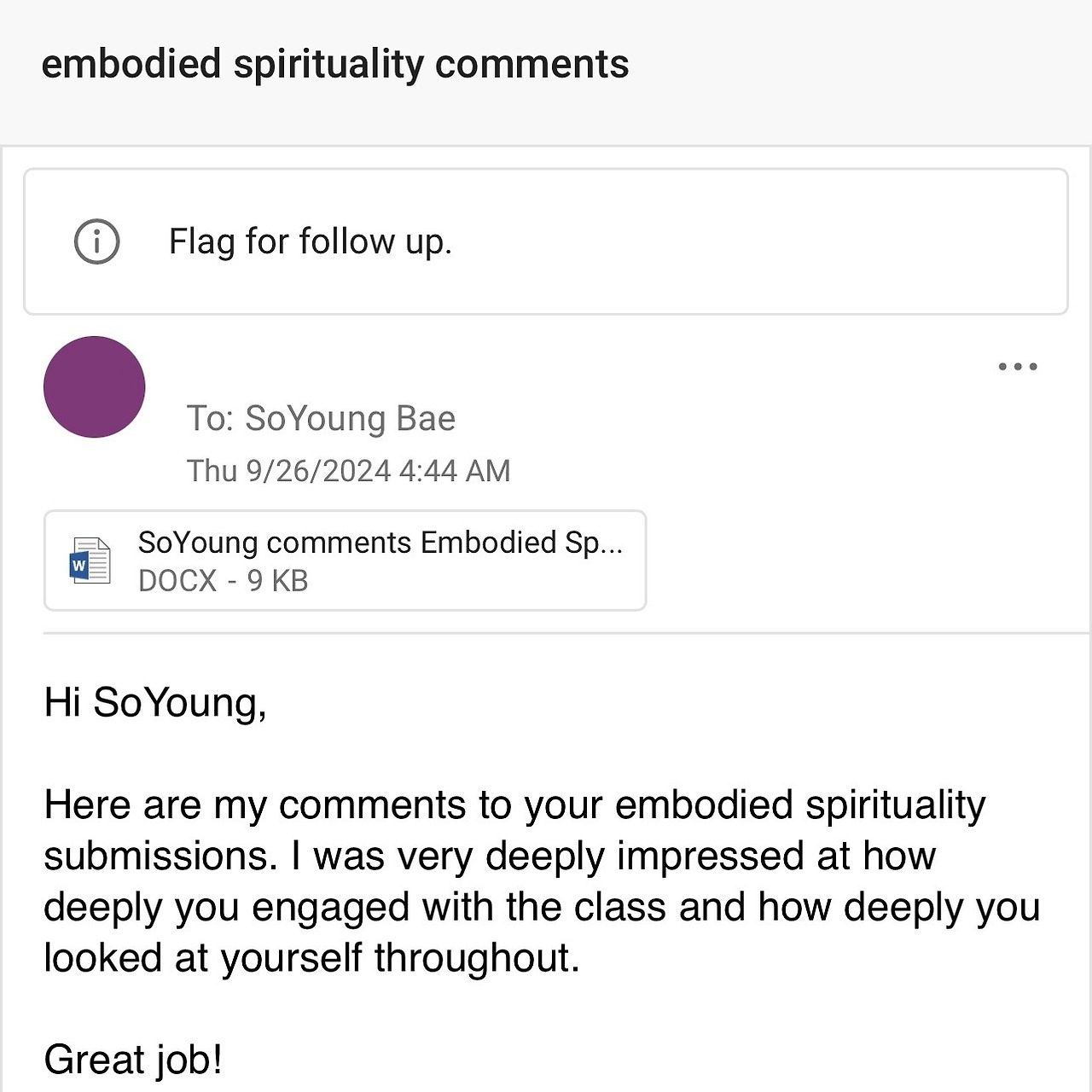Click the purple sender avatar circle
Viewport: 1092px width, 1092px height.
coord(95,386)
